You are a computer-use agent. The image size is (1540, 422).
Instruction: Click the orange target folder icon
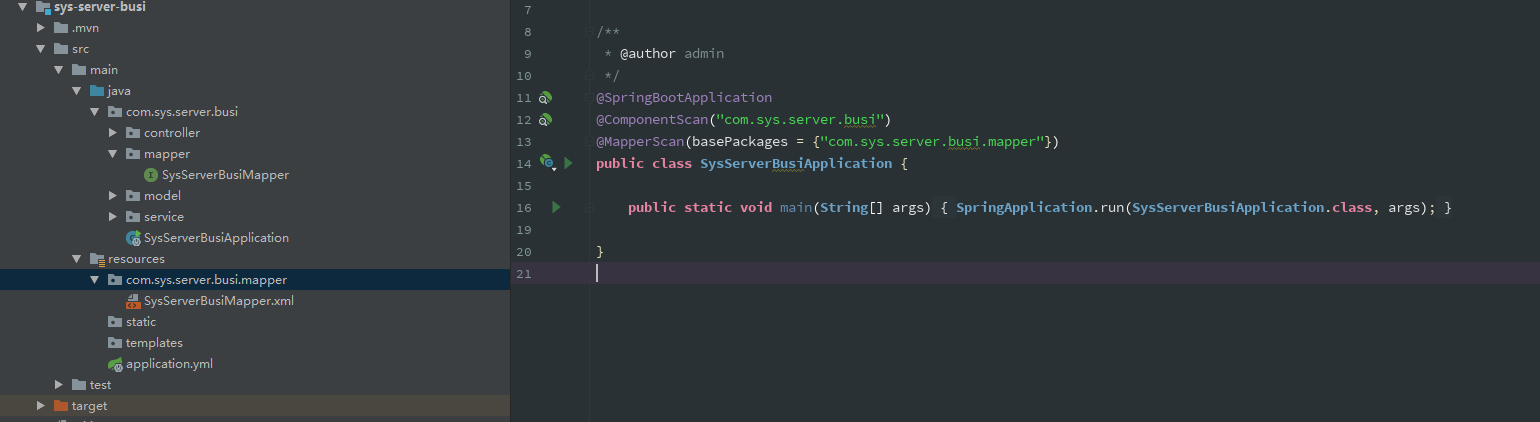(61, 406)
